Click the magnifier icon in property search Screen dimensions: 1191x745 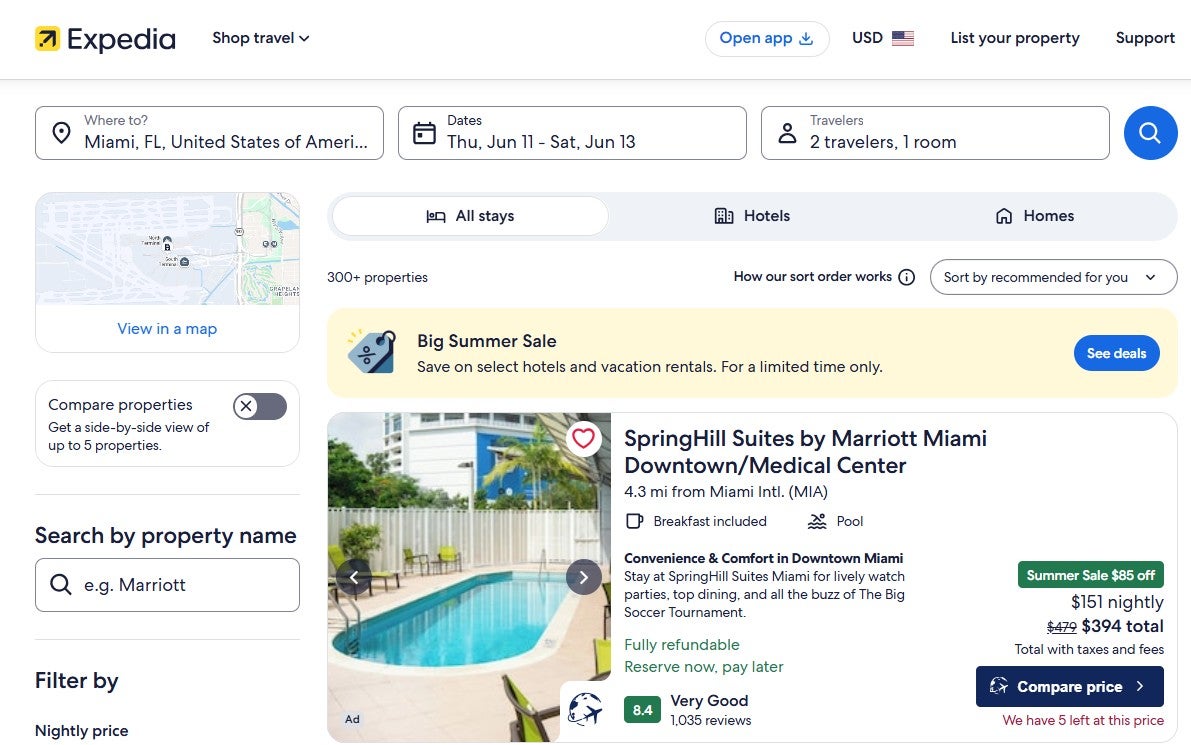(61, 584)
